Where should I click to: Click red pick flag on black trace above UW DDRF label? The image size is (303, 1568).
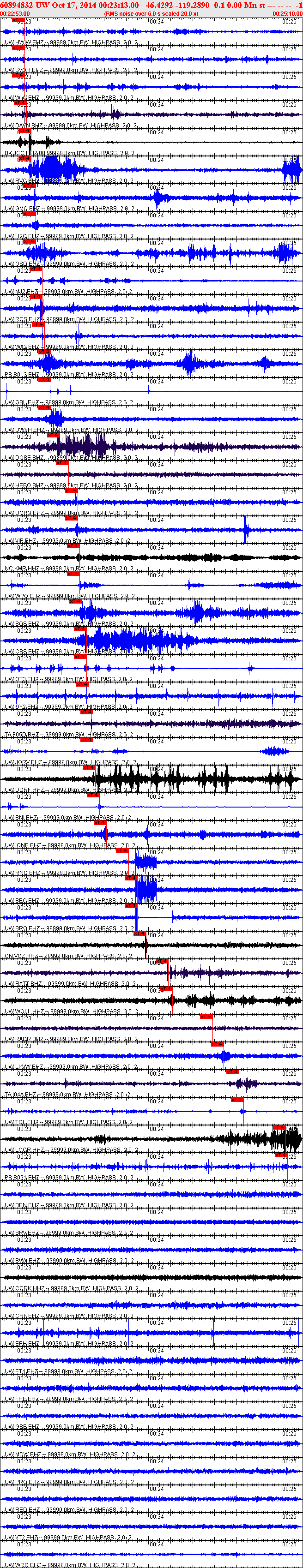pos(89,767)
